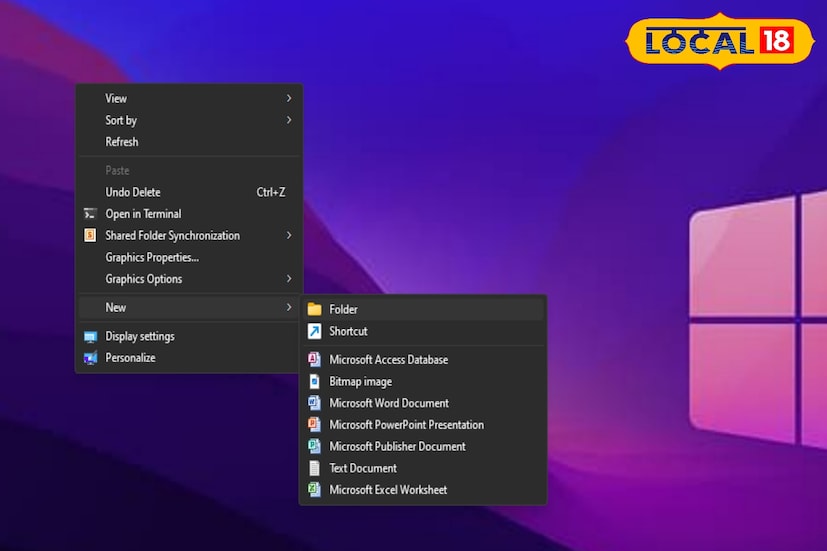Image resolution: width=827 pixels, height=551 pixels.
Task: Click the Microsoft Word Document icon
Action: point(314,404)
